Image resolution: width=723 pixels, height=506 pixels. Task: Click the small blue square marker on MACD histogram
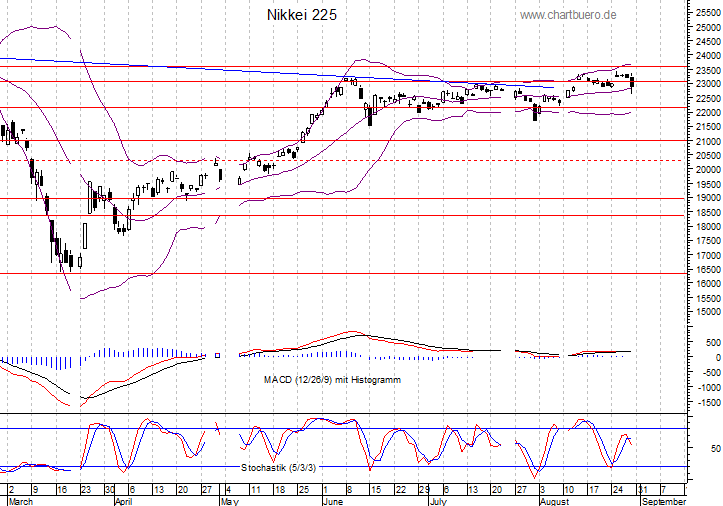pos(218,356)
